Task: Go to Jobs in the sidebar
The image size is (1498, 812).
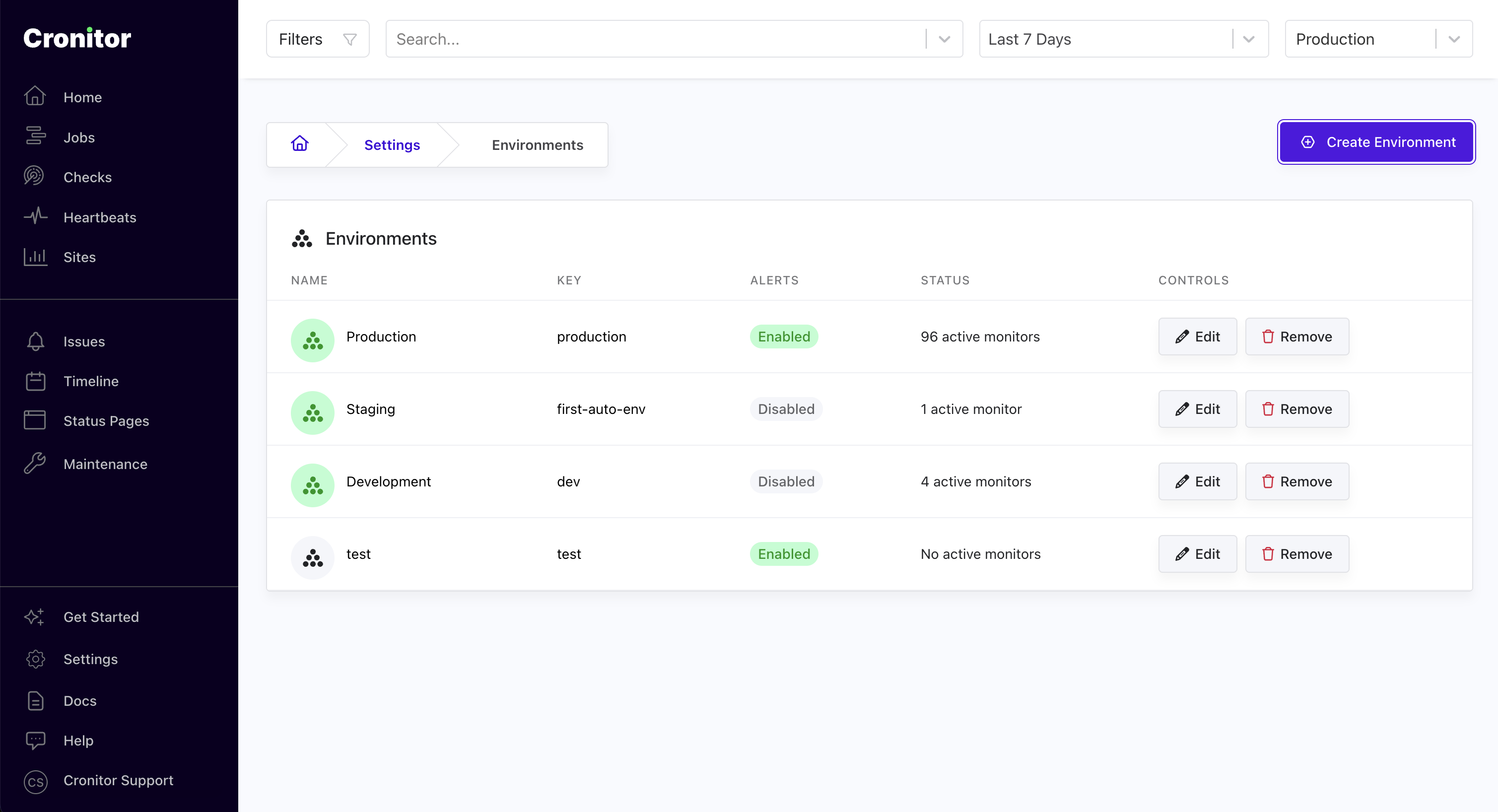Action: pyautogui.click(x=79, y=137)
